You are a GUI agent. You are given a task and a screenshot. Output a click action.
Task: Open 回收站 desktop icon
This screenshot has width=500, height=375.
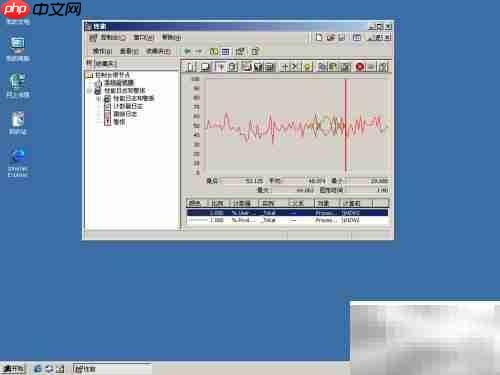18,123
